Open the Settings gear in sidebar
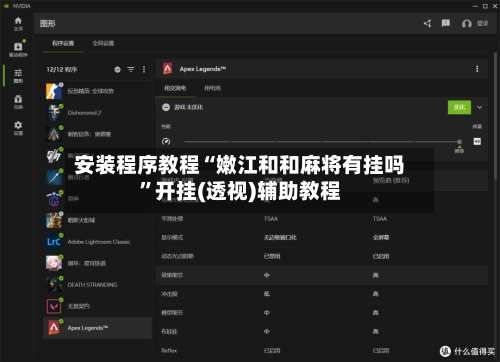The image size is (500, 362). click(x=18, y=128)
